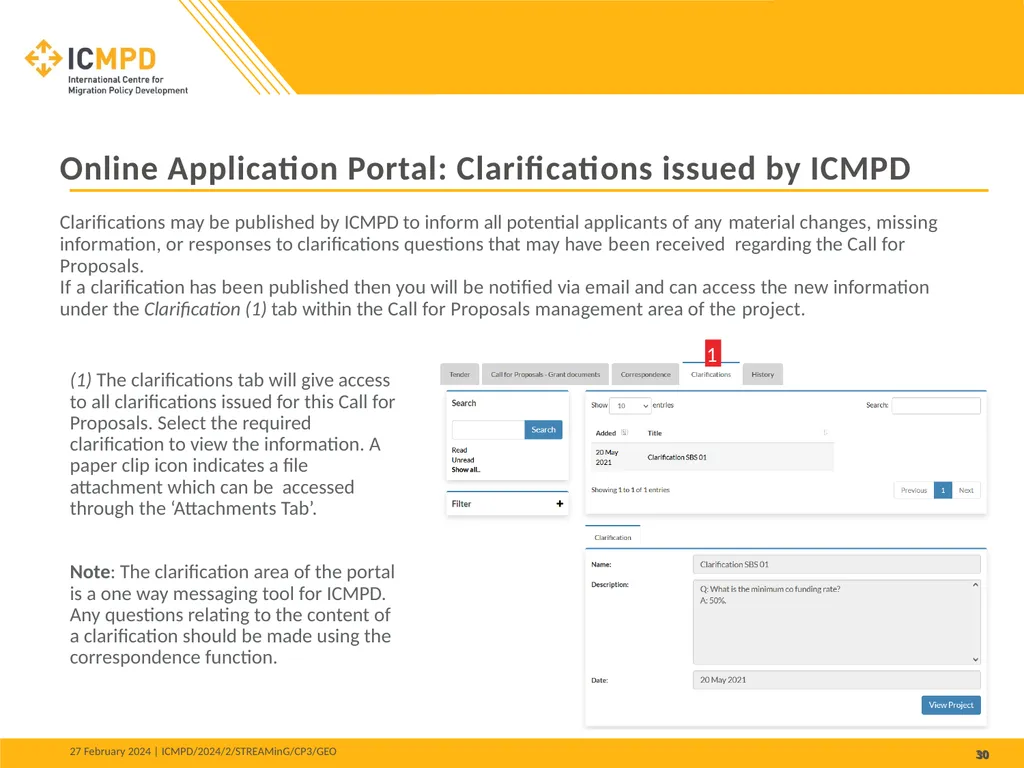Image resolution: width=1024 pixels, height=768 pixels.
Task: Click the Title column header
Action: point(654,433)
